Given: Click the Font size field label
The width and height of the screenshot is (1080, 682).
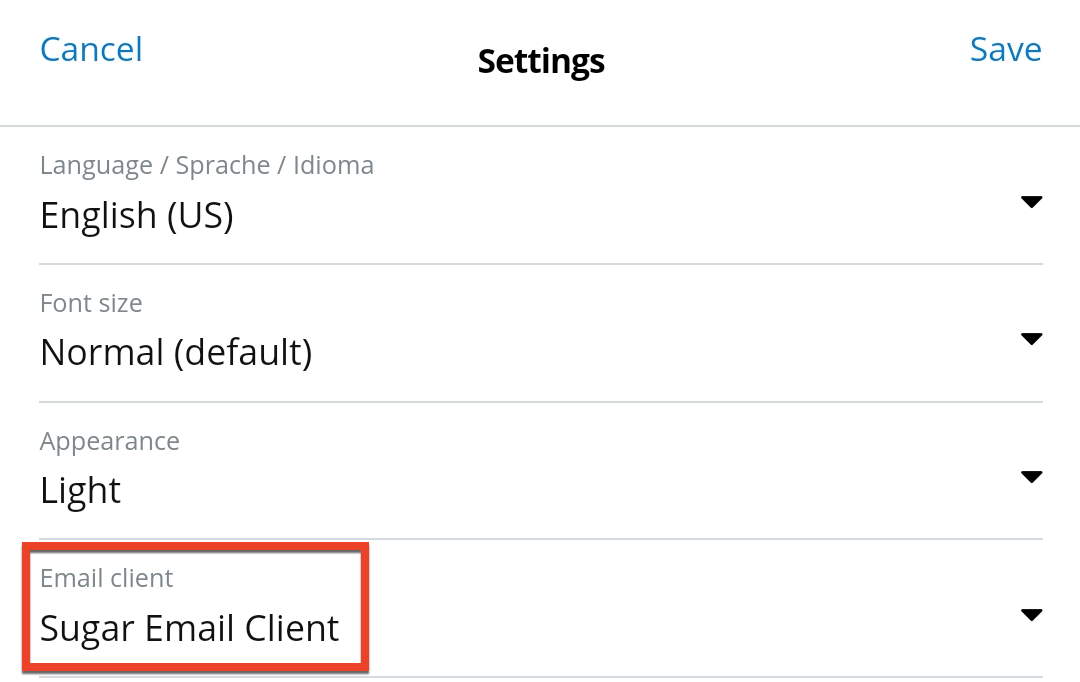Looking at the screenshot, I should click(x=91, y=303).
